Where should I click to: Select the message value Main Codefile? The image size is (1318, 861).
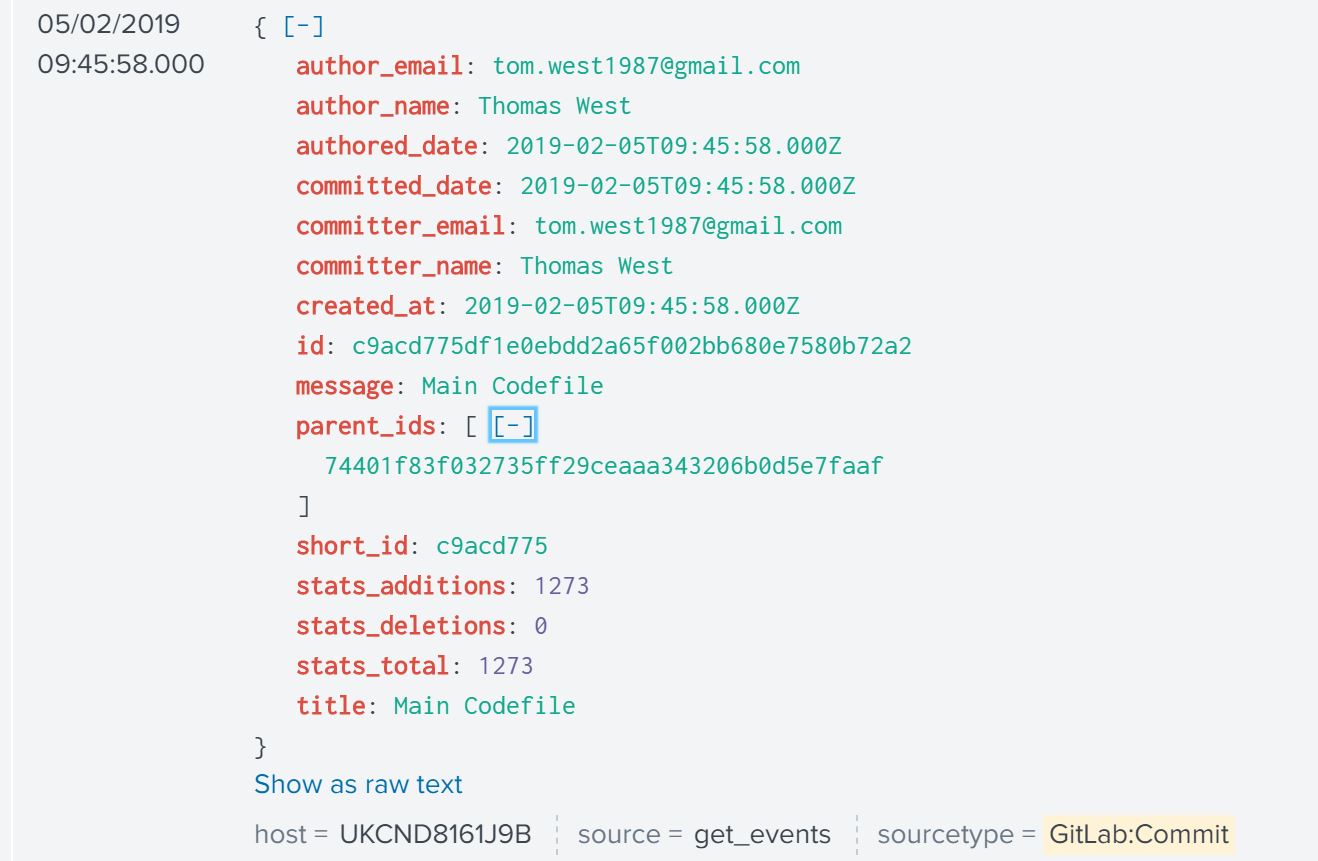pyautogui.click(x=512, y=386)
